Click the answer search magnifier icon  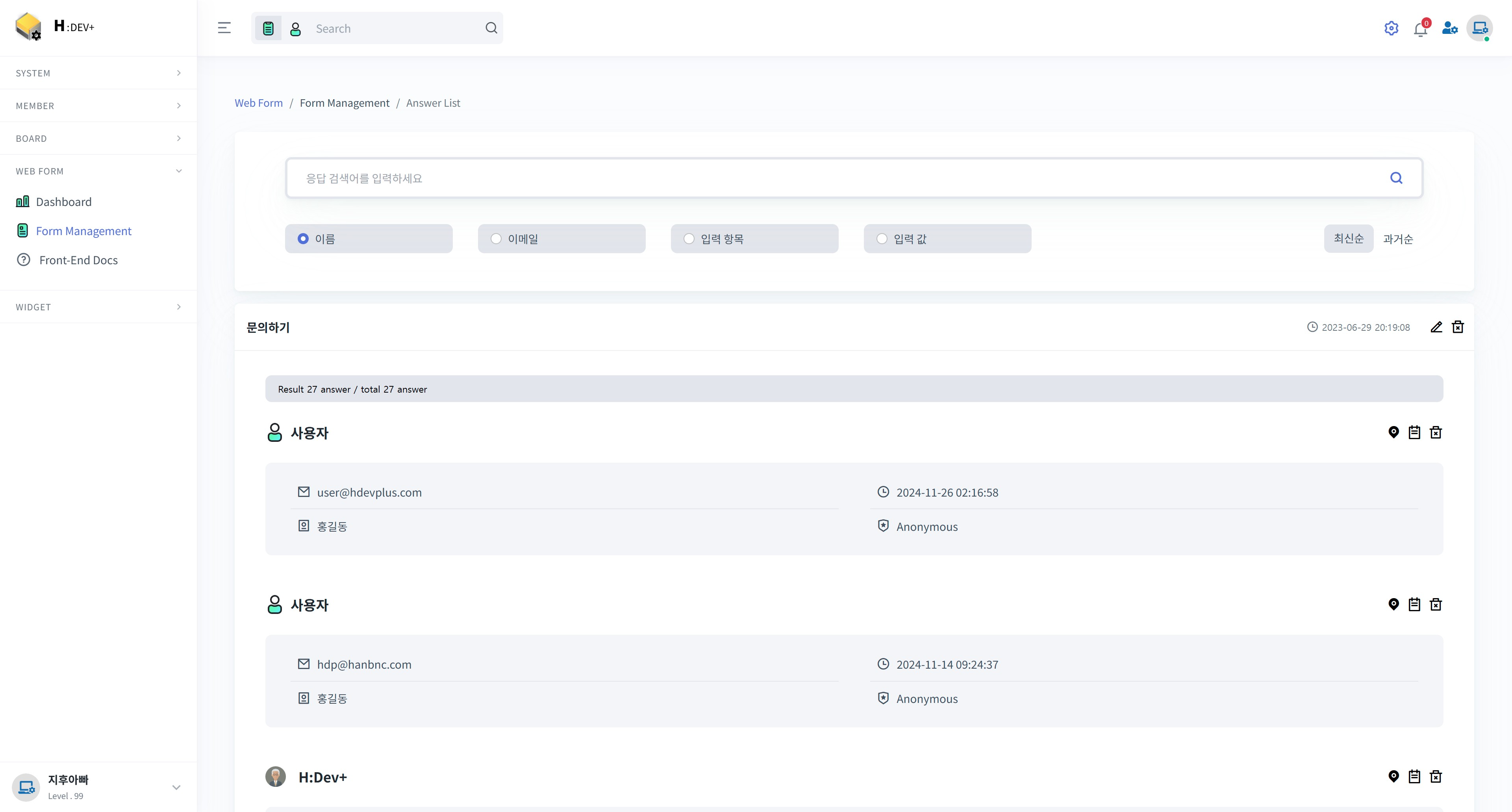1396,178
